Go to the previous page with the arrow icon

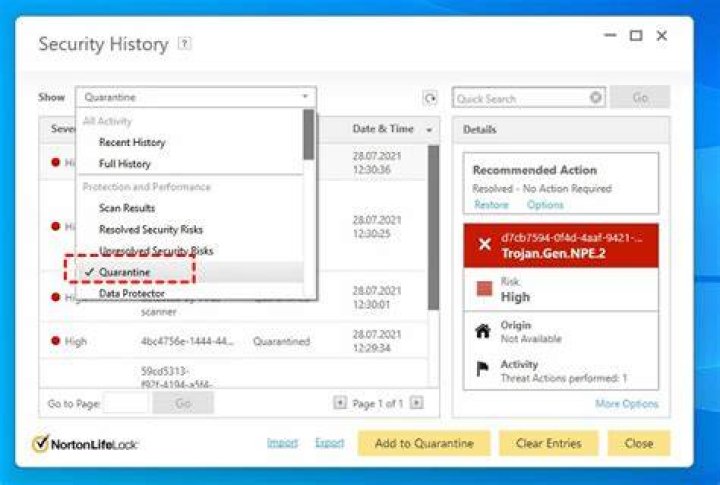340,403
